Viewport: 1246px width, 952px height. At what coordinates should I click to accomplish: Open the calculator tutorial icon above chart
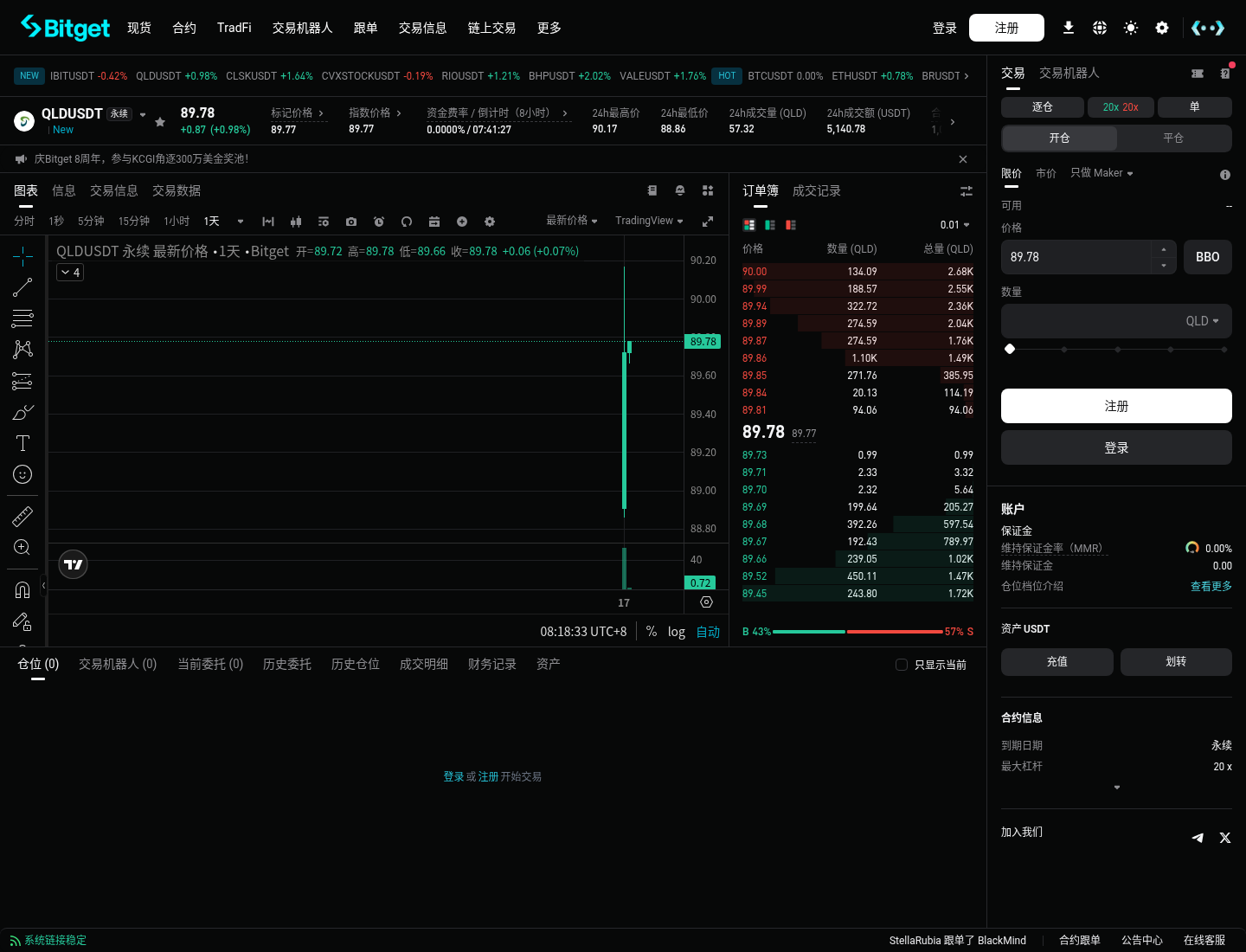[652, 190]
